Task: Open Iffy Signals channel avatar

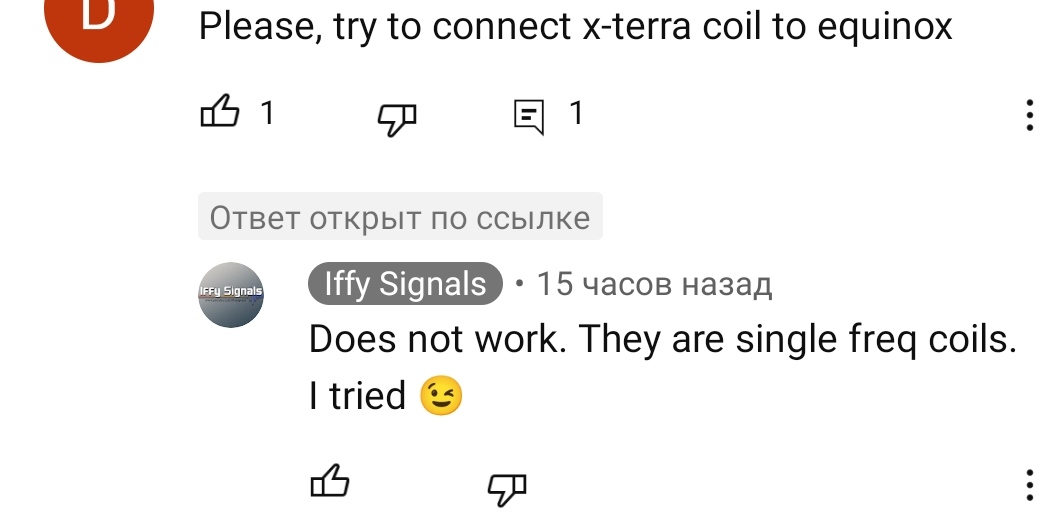Action: [x=231, y=295]
